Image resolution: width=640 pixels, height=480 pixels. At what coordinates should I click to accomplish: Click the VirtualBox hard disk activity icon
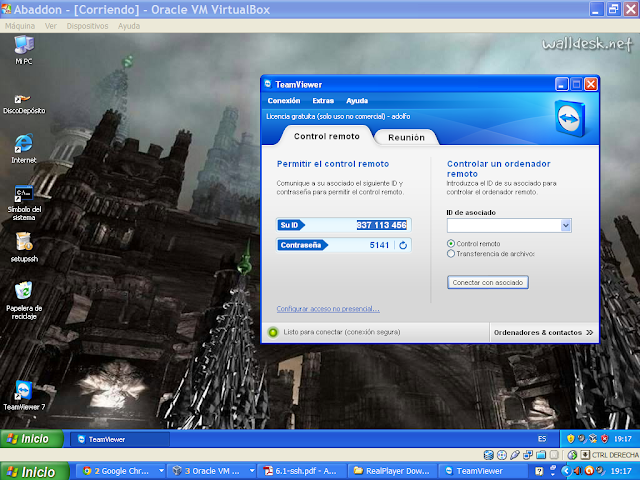[x=488, y=455]
